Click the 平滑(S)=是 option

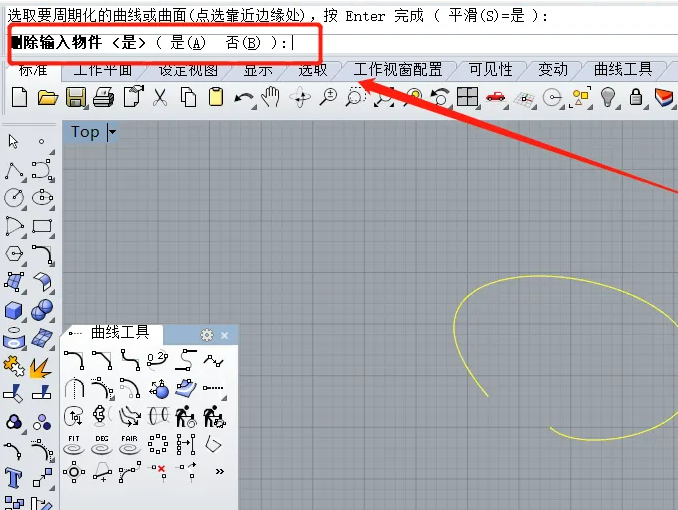tap(486, 16)
